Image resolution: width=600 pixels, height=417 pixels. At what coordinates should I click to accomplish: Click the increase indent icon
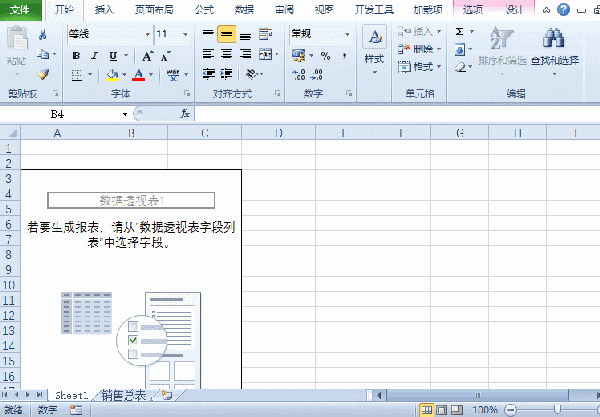227,73
